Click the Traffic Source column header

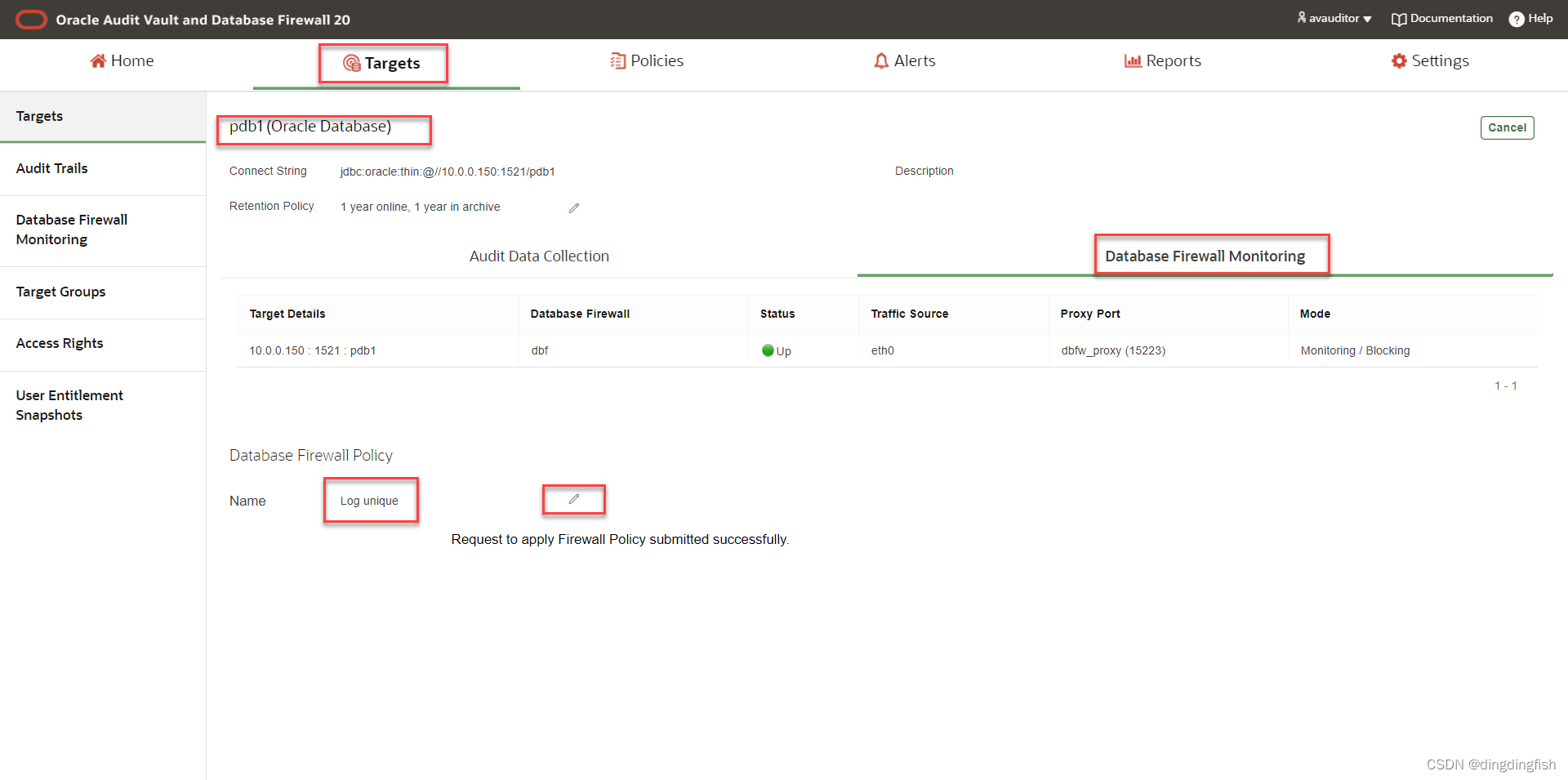click(x=910, y=314)
